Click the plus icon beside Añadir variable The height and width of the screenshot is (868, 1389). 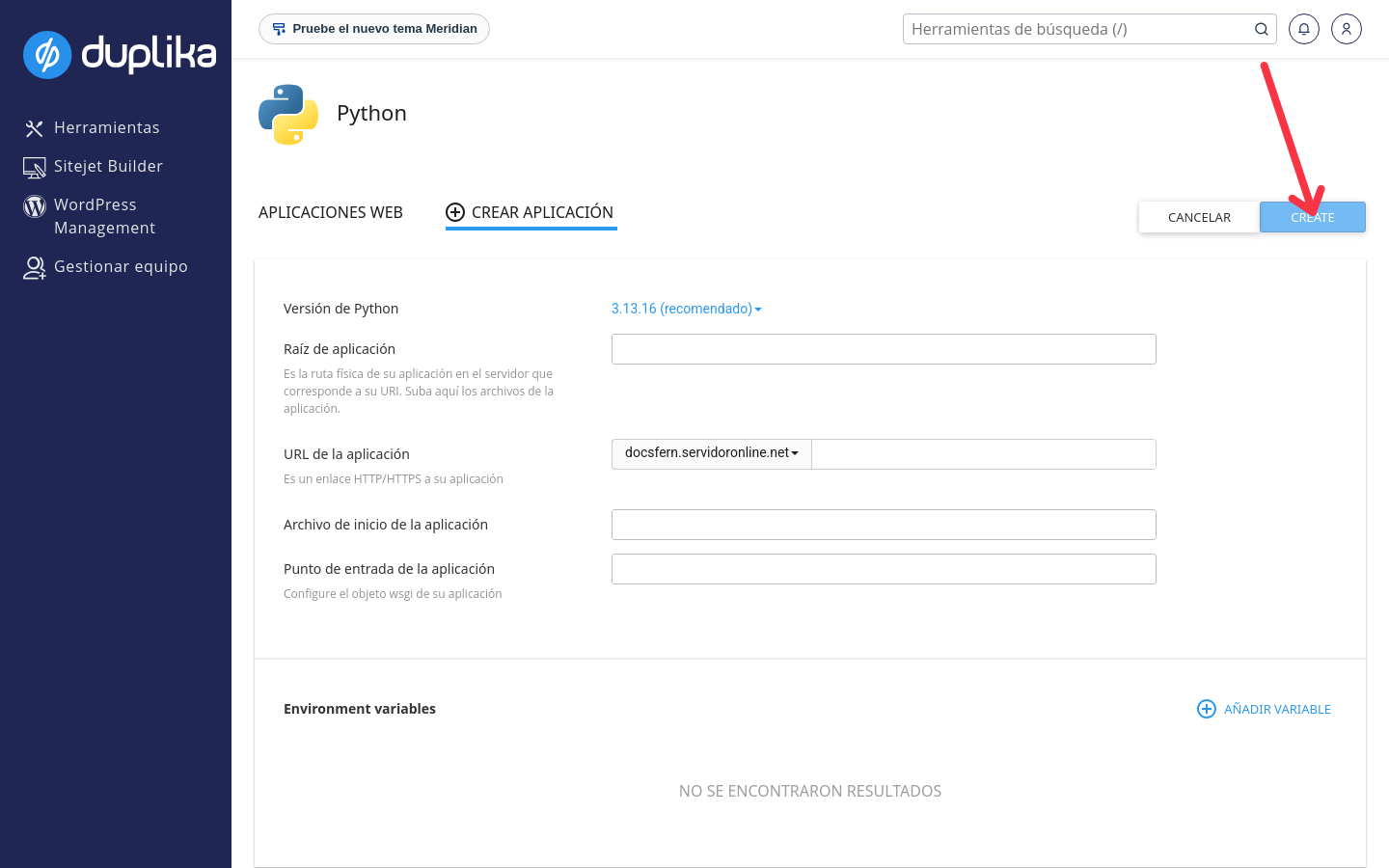[x=1207, y=709]
